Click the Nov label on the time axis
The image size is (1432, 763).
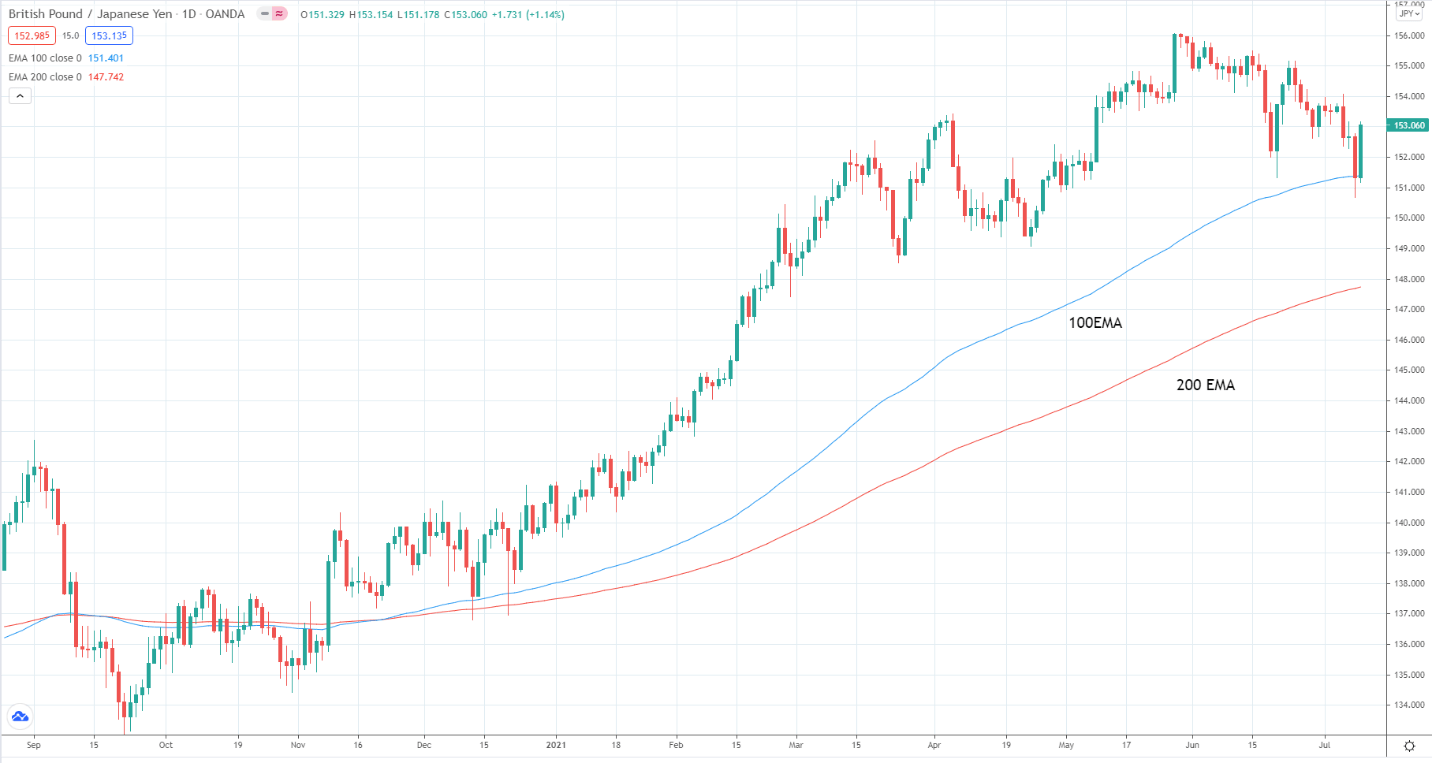point(297,745)
